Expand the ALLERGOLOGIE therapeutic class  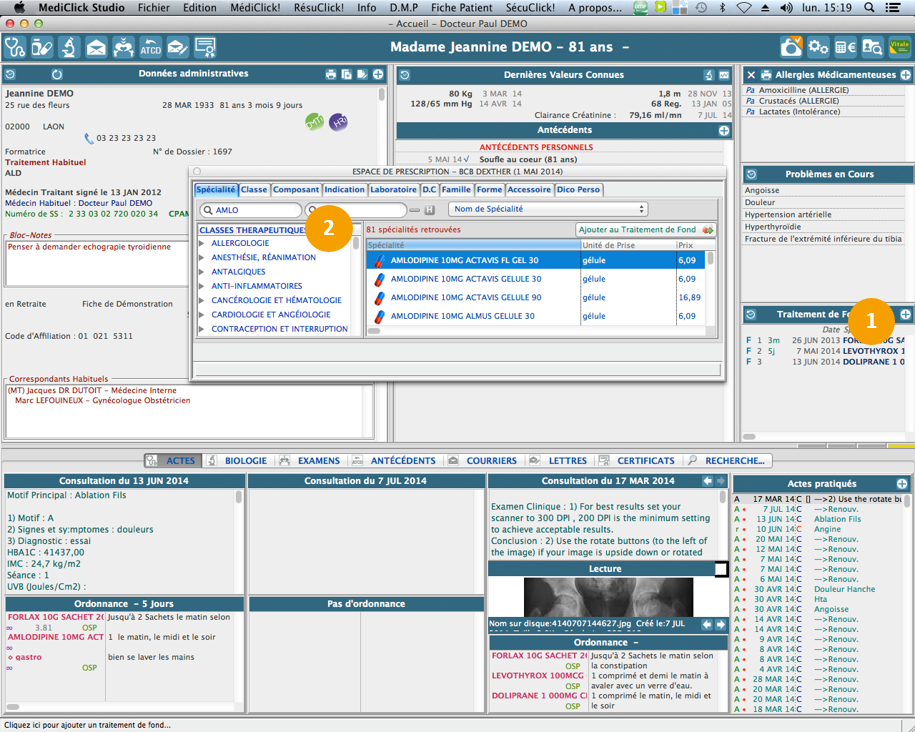click(x=203, y=244)
